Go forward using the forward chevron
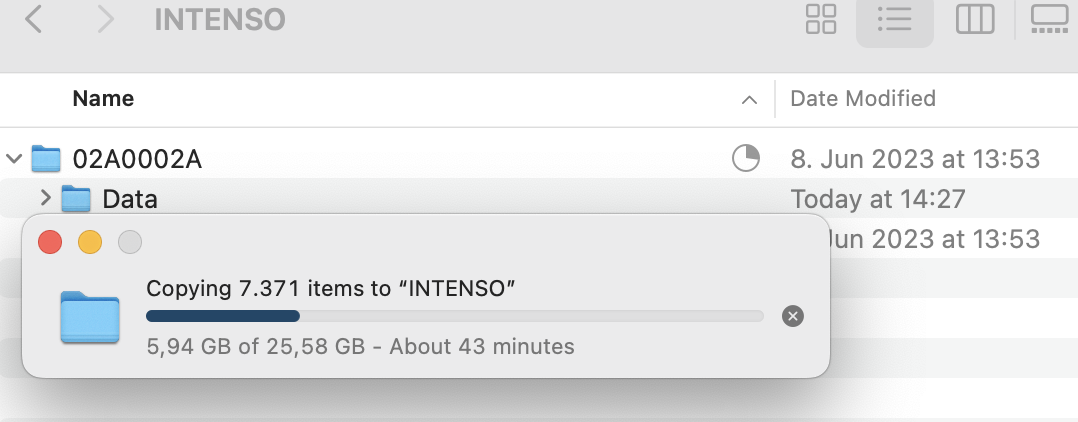 pos(105,19)
